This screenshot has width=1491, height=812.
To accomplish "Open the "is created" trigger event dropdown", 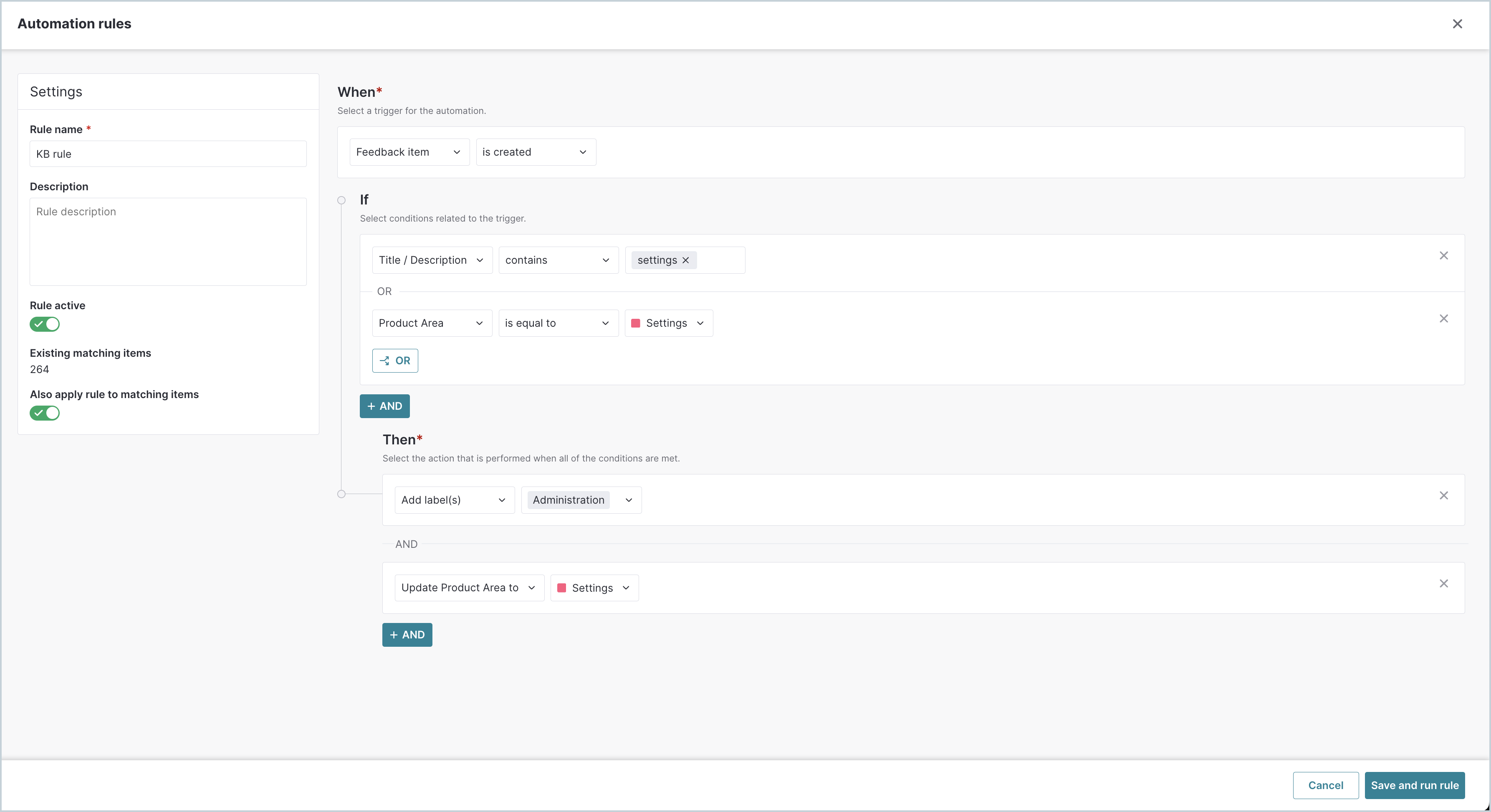I will (536, 151).
